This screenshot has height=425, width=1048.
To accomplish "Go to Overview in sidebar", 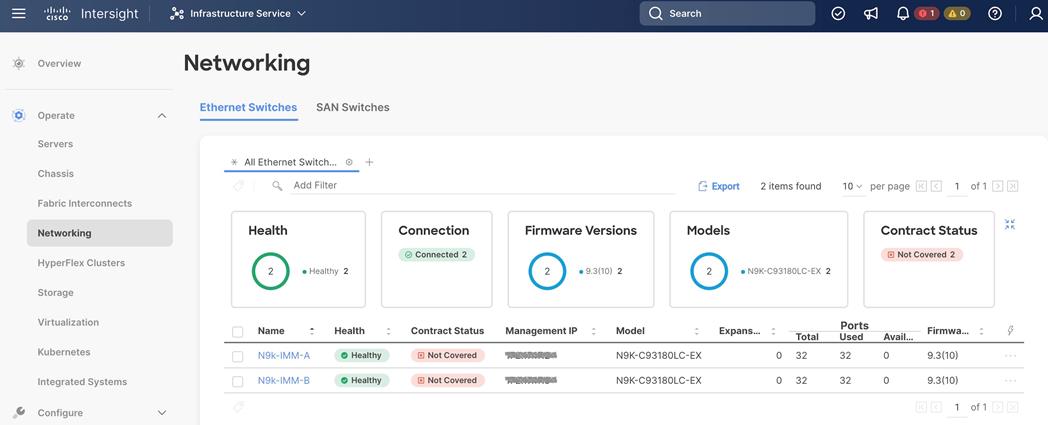I will [x=59, y=63].
